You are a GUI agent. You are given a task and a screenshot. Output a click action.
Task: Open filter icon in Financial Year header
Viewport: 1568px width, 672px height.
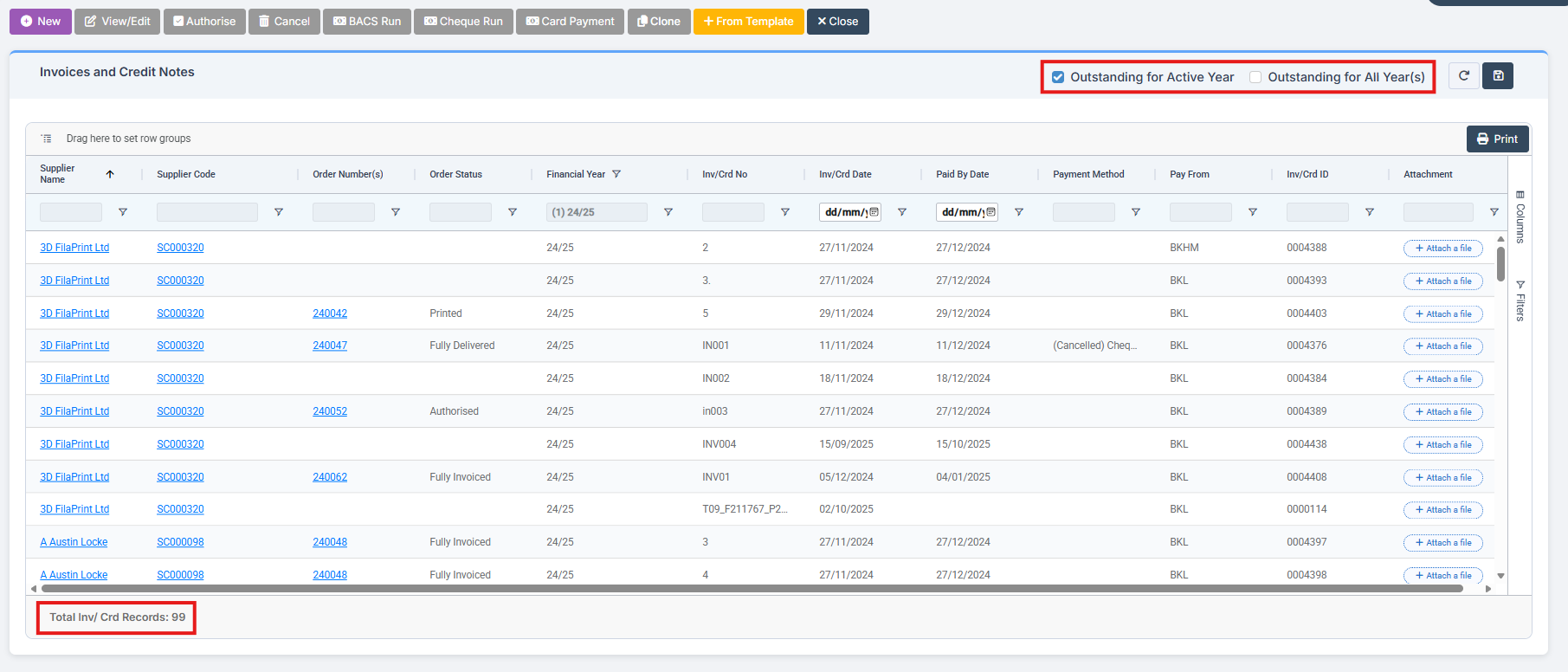[x=616, y=174]
